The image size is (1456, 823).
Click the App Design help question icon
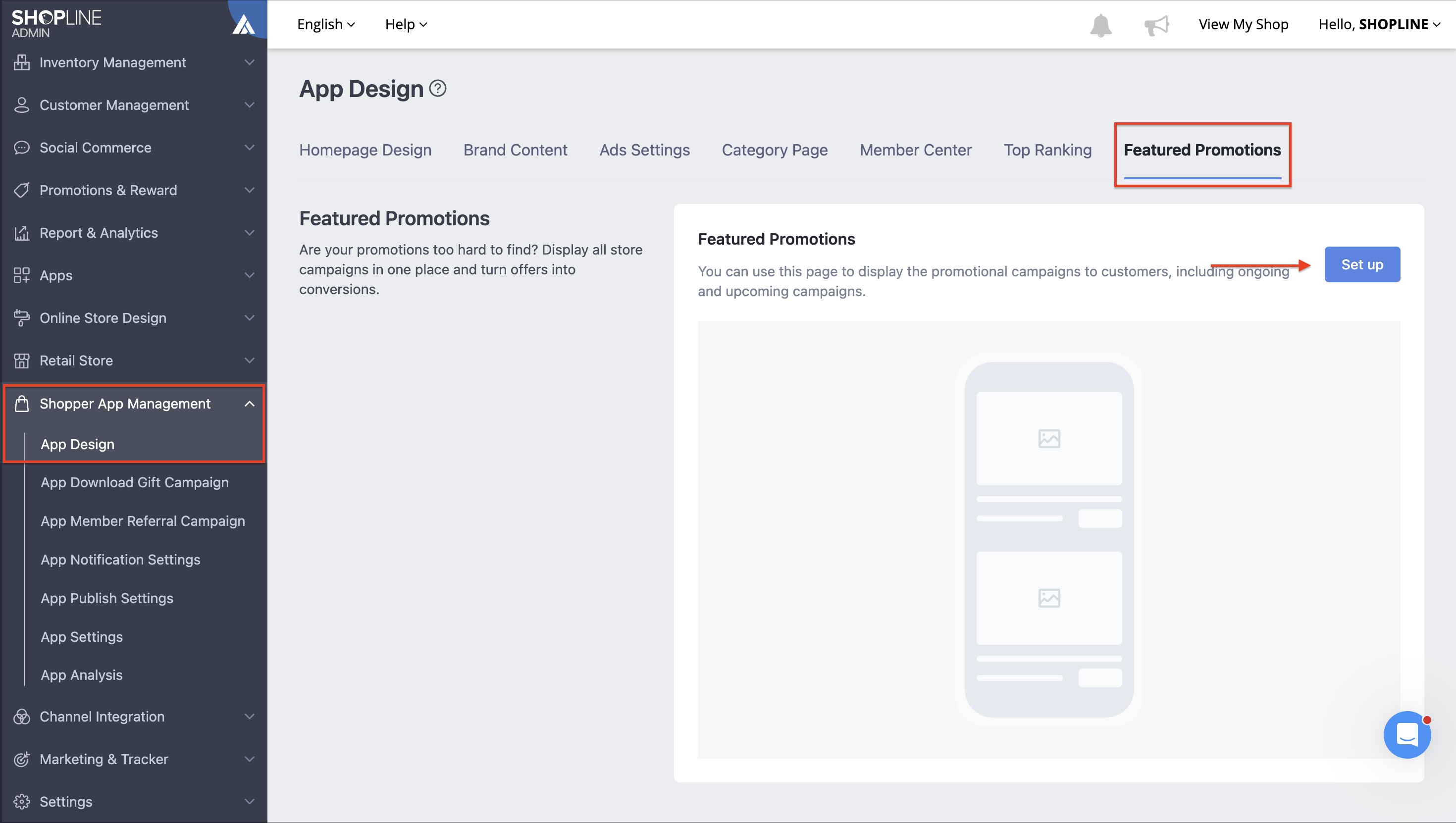click(437, 89)
